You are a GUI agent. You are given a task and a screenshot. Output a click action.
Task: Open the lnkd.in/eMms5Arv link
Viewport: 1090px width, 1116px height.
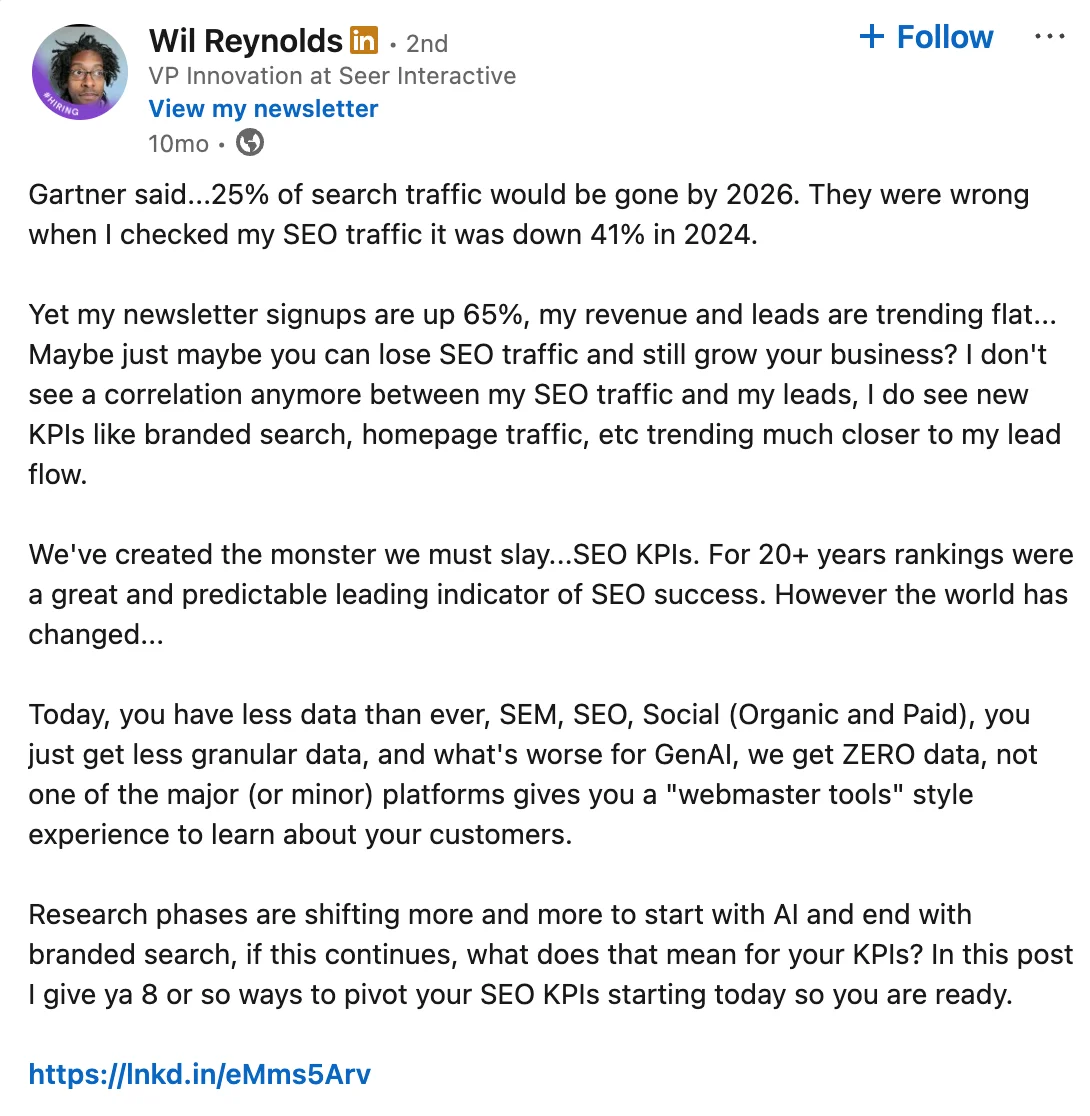[200, 1075]
